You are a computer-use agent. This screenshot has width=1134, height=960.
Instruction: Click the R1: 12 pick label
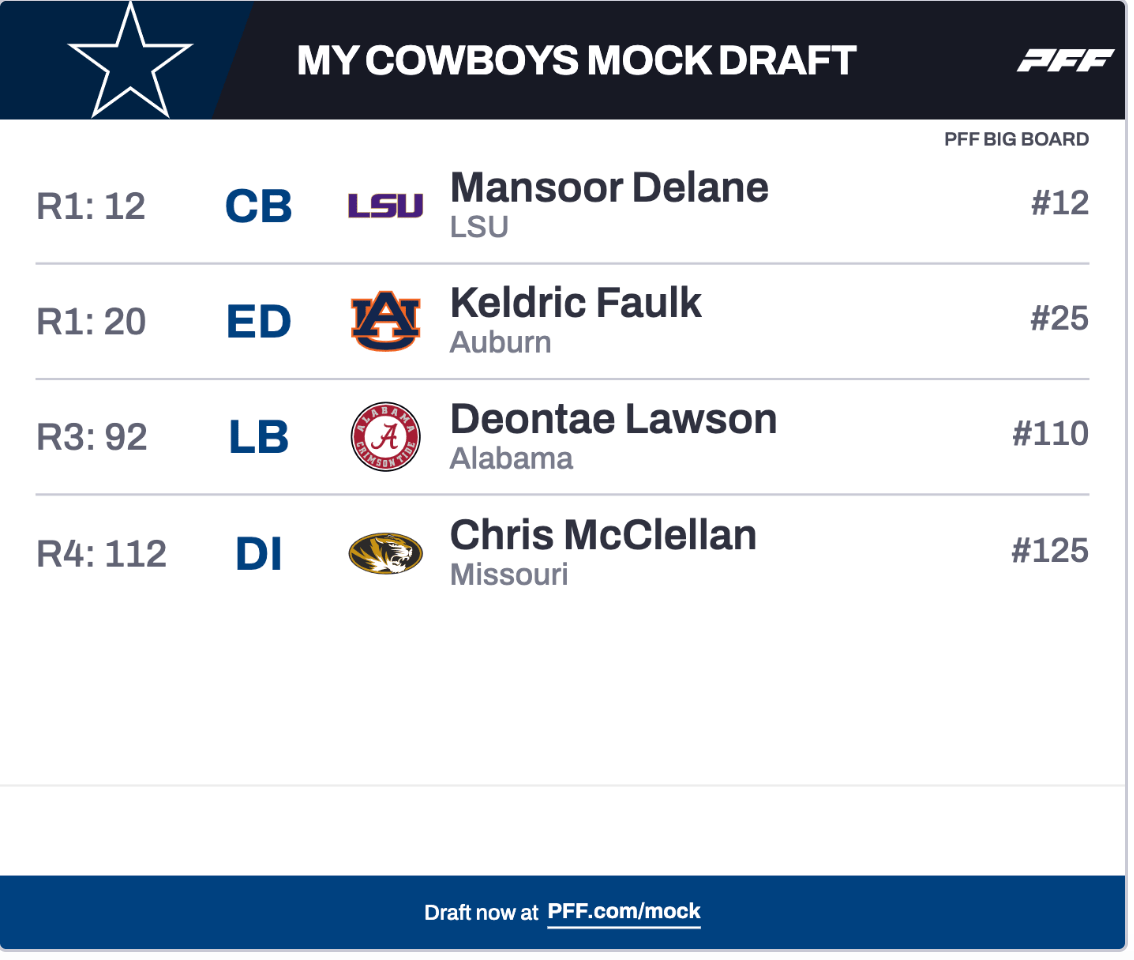[91, 206]
